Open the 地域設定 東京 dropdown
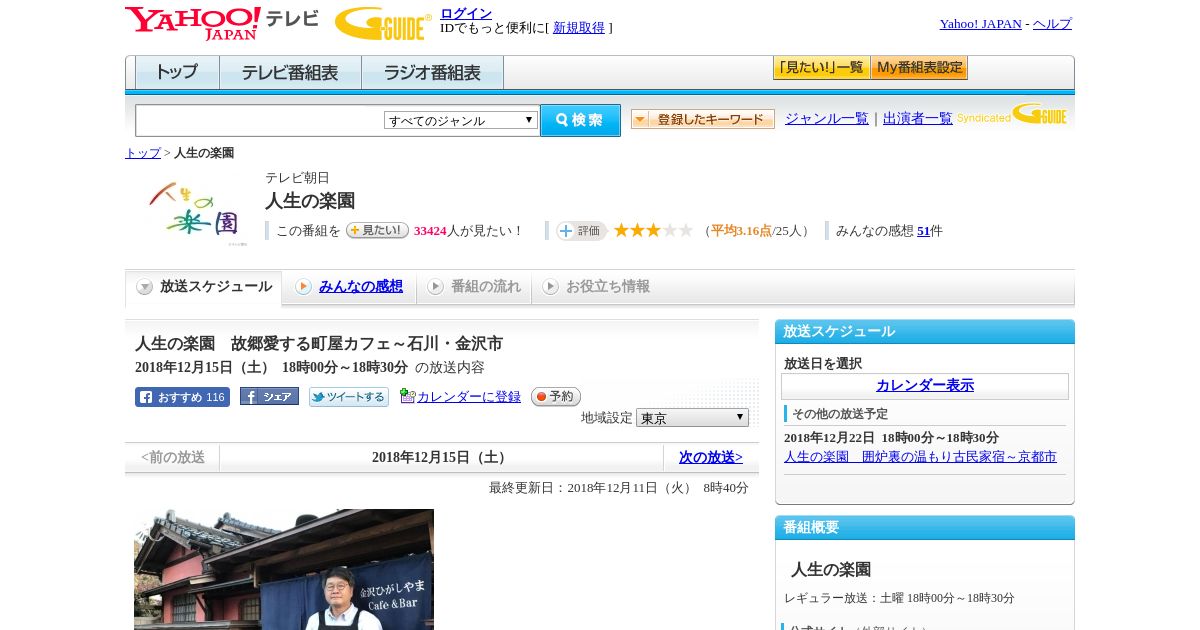Viewport: 1200px width, 630px height. pos(692,418)
